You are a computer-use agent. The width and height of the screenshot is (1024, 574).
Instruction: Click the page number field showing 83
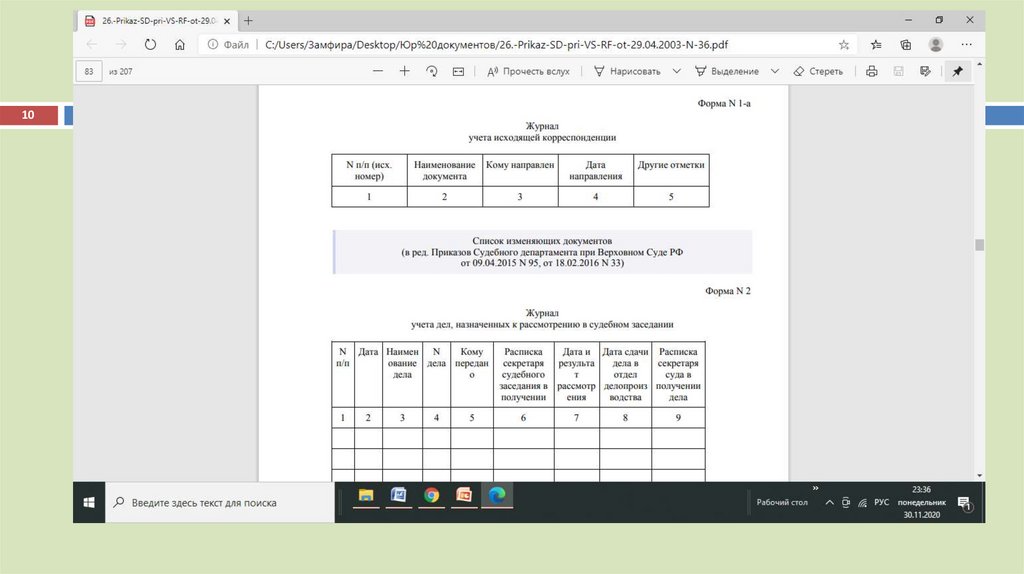[89, 71]
